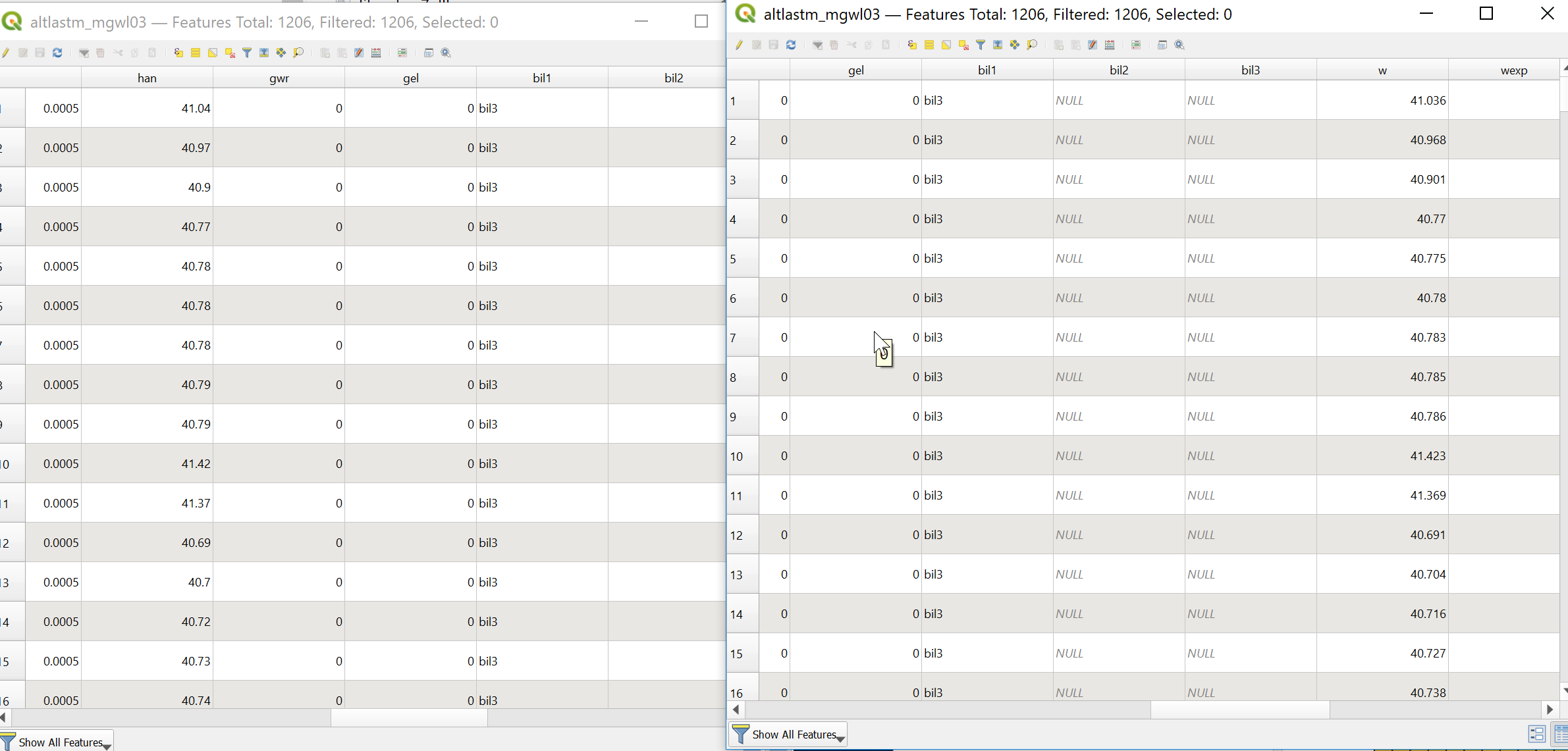Select features using an expression

[x=912, y=45]
